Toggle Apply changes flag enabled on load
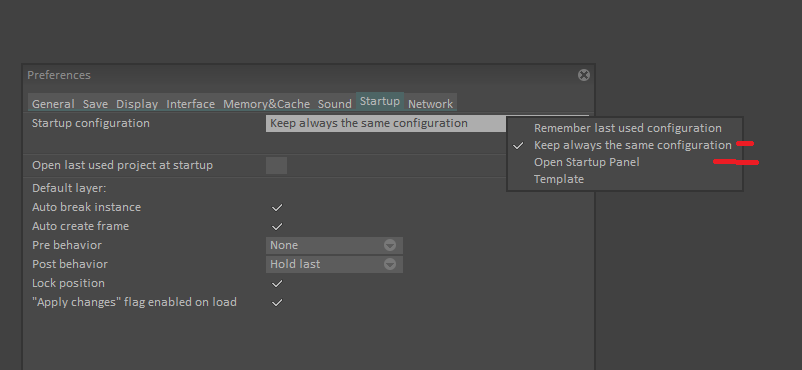Screen dimensions: 802x370 click(277, 302)
